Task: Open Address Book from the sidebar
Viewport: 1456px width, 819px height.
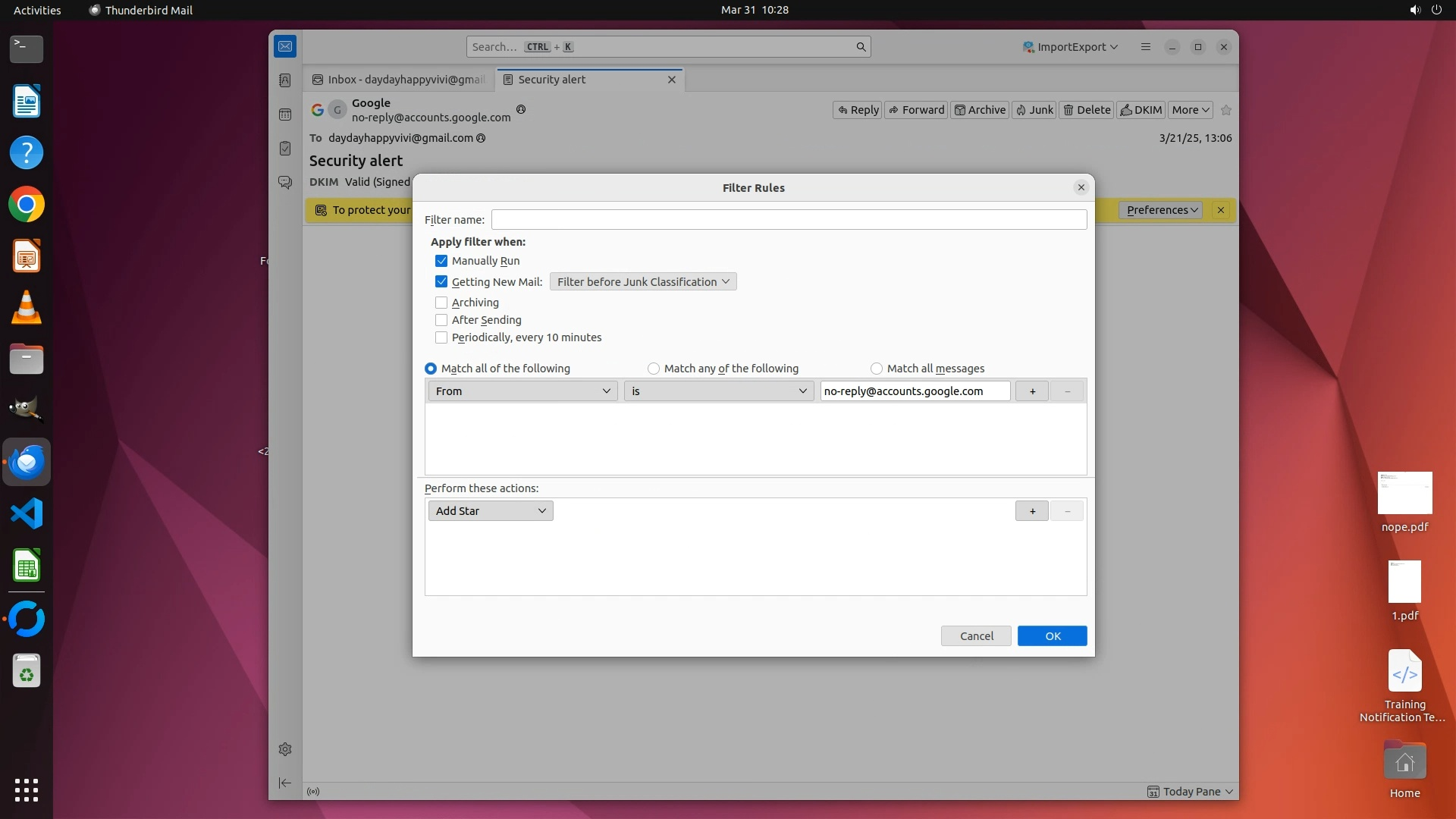Action: 285,80
